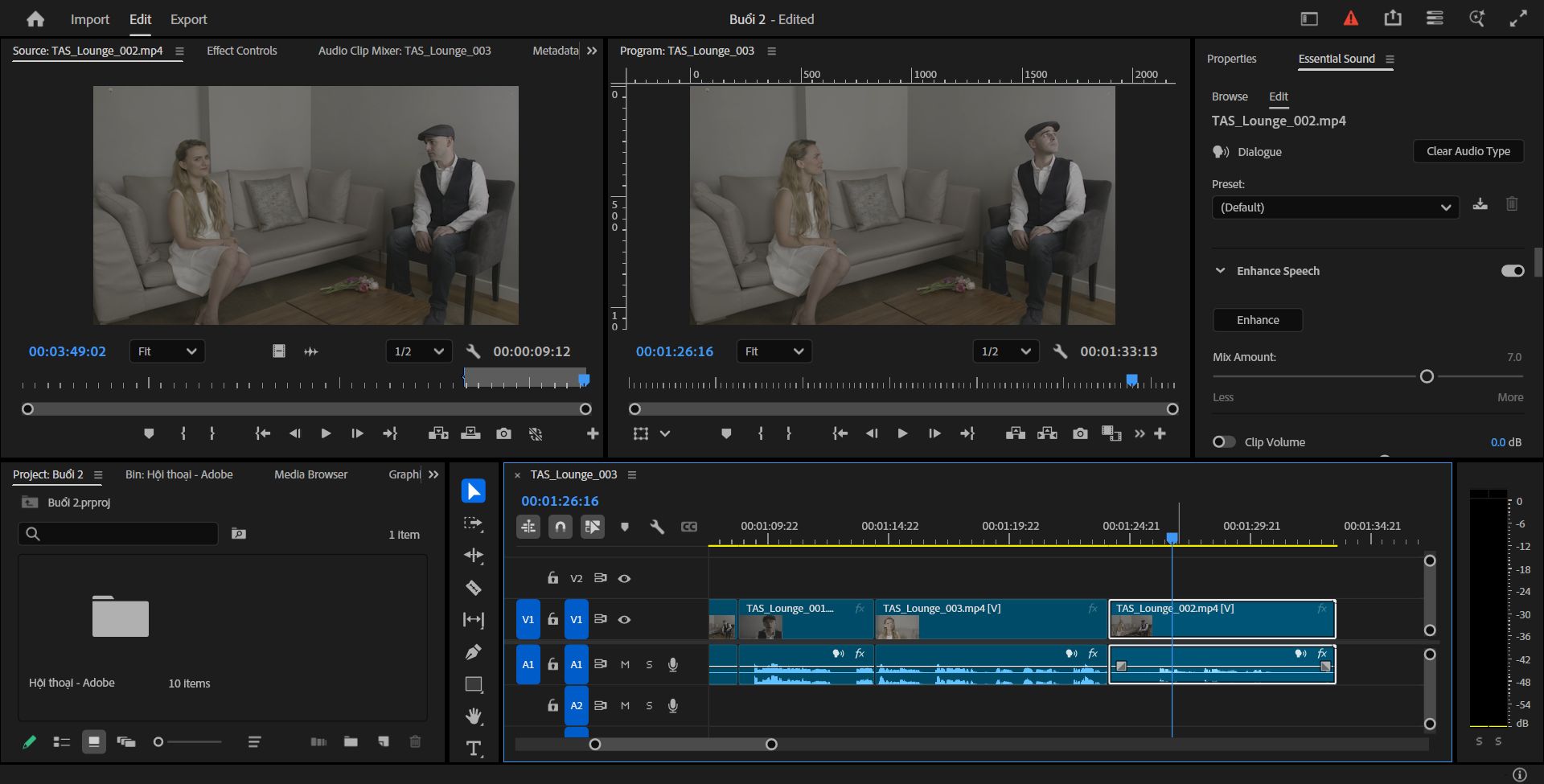Enable the Clip Volume toggle
Screen dimensions: 1544x784
tap(1224, 442)
